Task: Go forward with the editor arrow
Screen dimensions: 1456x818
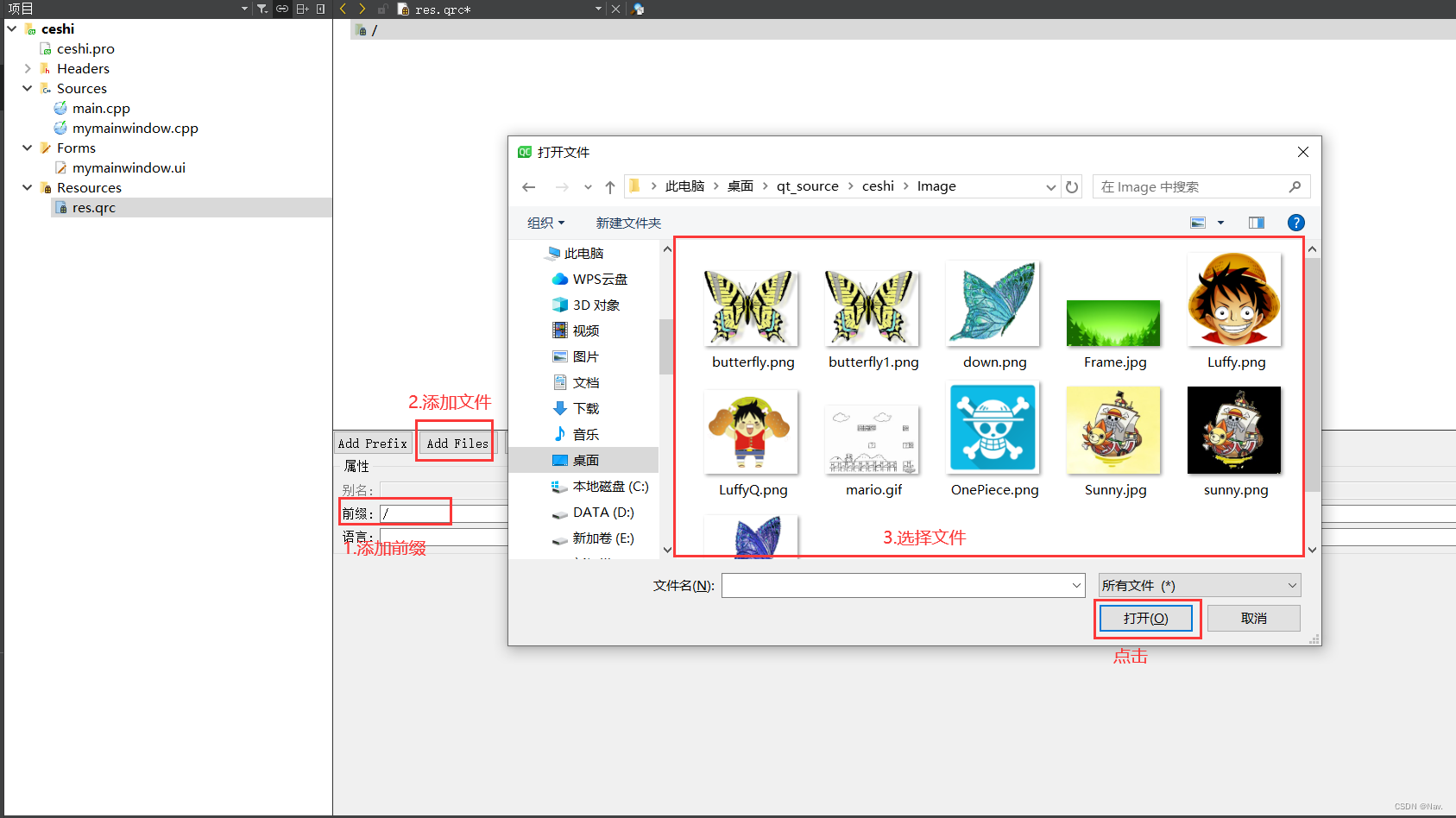Action: 362,9
